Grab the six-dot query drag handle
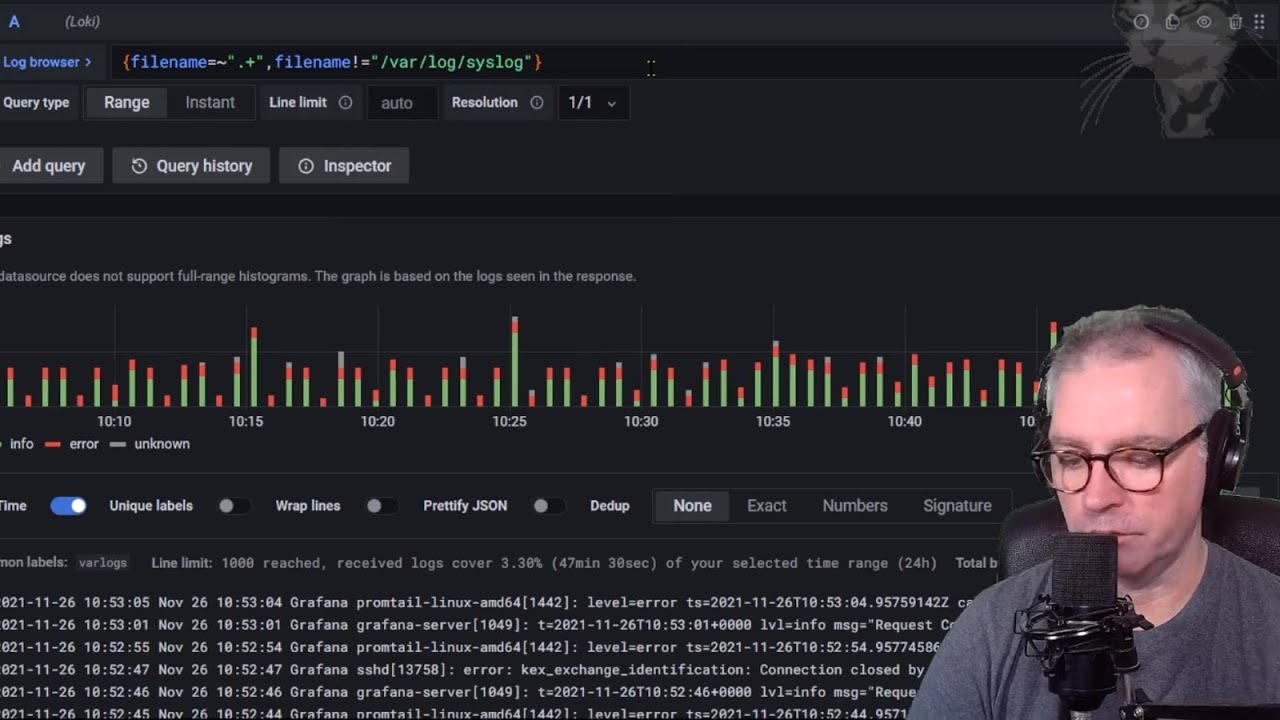The width and height of the screenshot is (1280, 720). click(1259, 22)
